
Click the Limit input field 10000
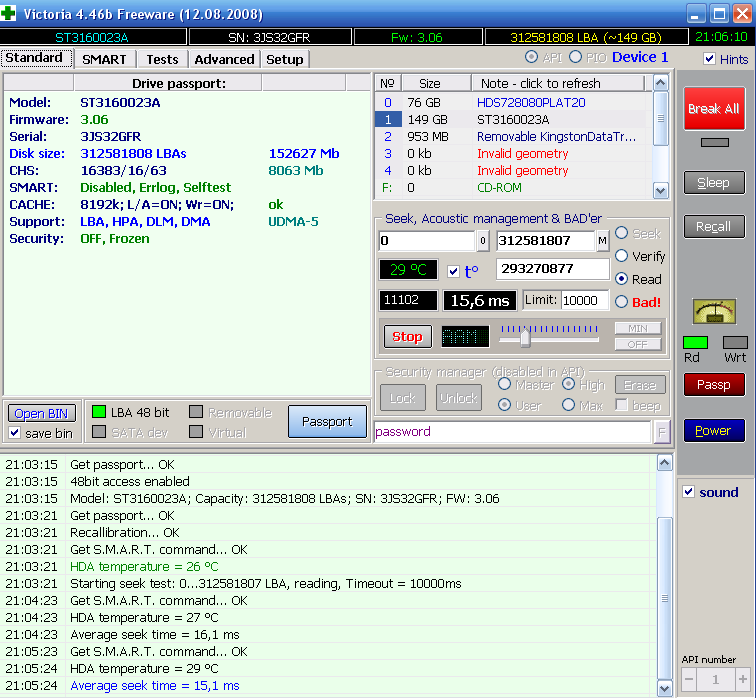coord(585,300)
